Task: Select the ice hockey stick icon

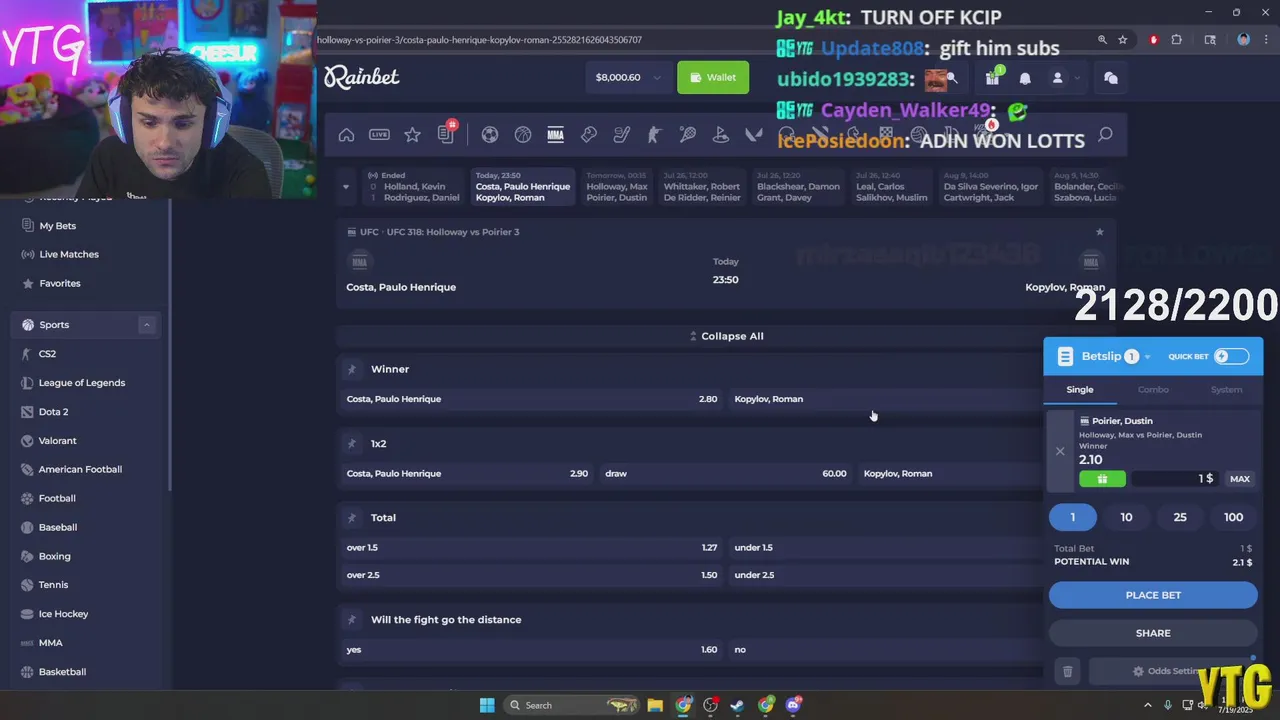Action: (621, 135)
